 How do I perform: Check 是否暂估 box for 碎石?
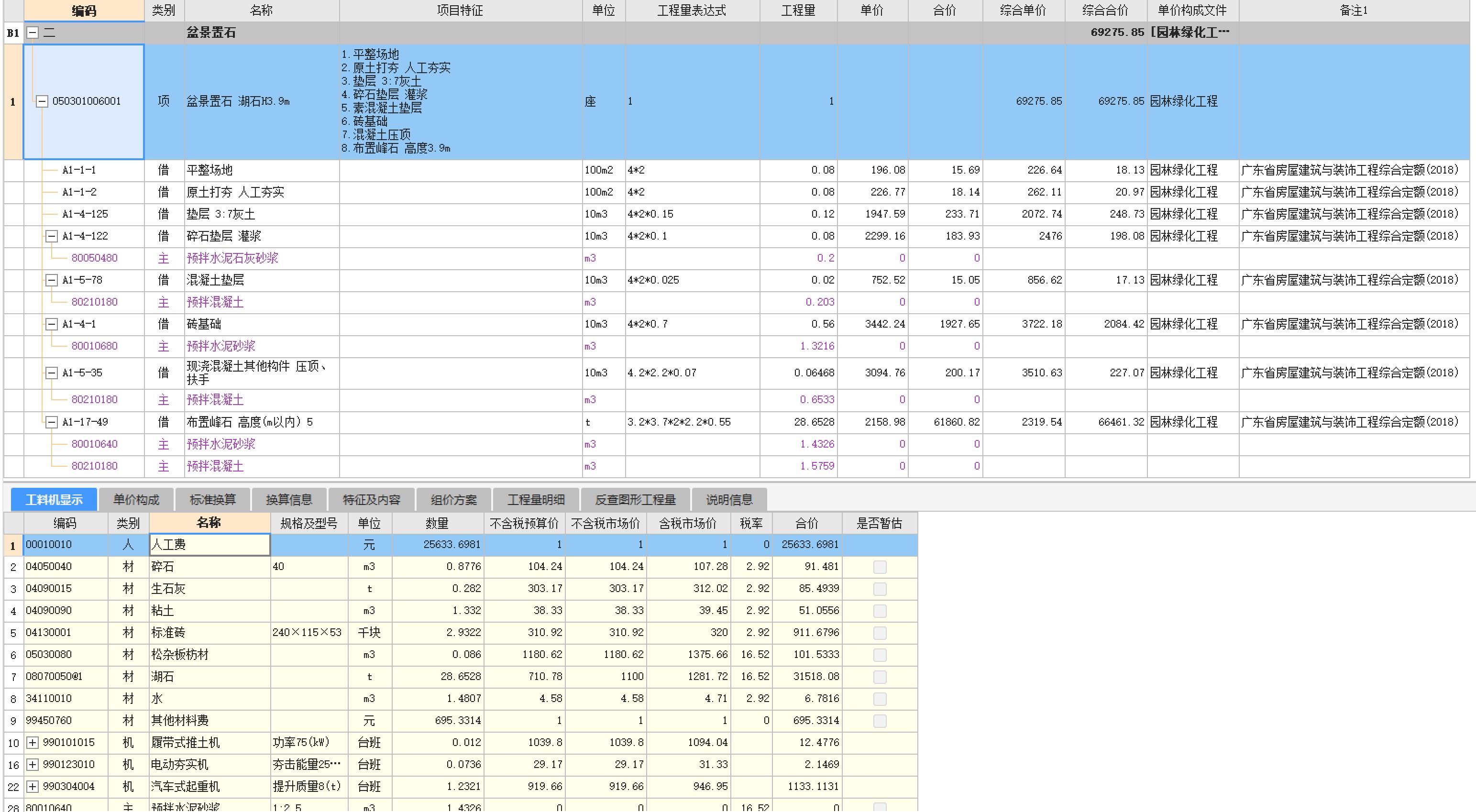coord(880,567)
